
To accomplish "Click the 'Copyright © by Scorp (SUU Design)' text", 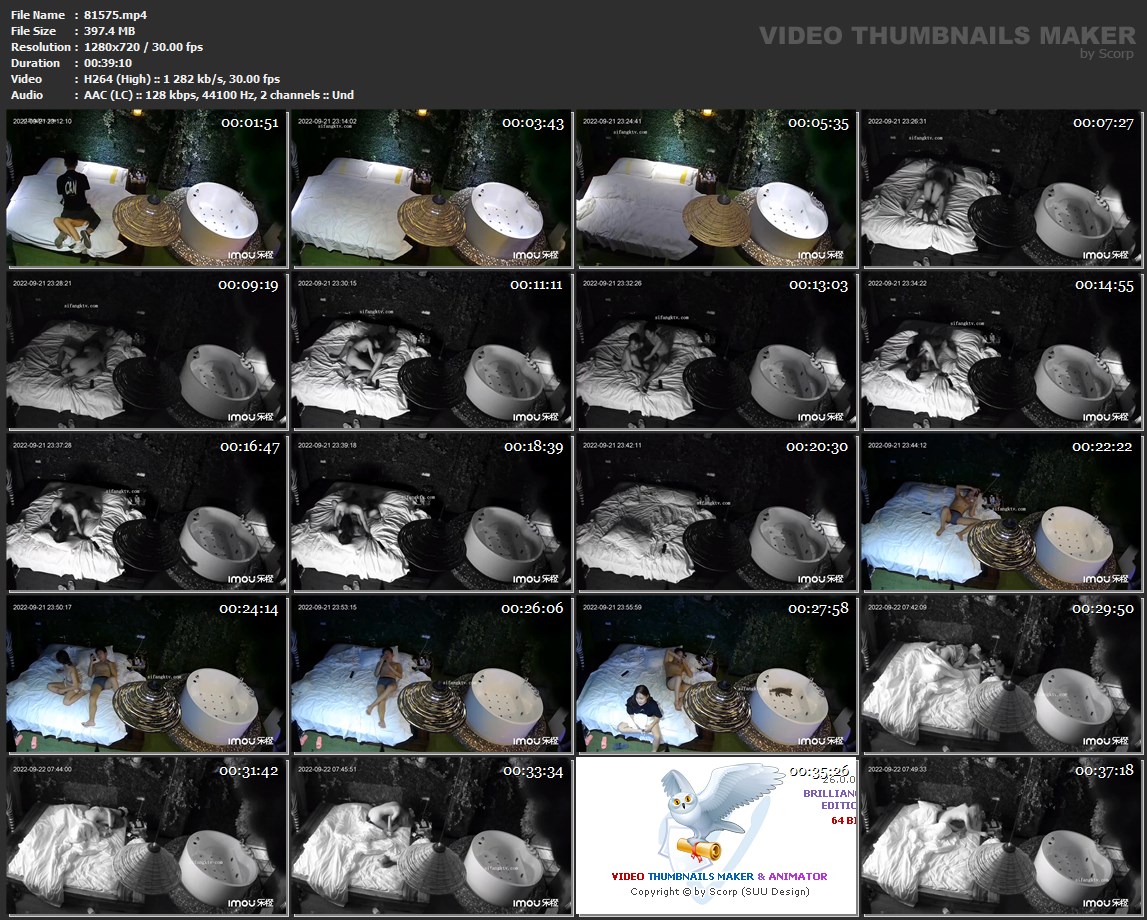I will point(719,891).
